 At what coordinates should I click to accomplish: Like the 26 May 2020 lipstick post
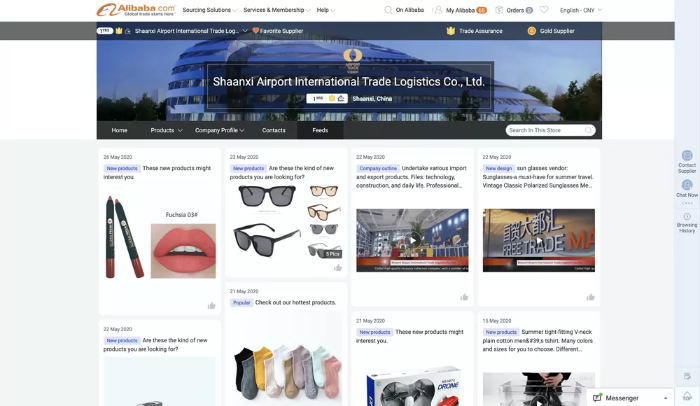[212, 306]
